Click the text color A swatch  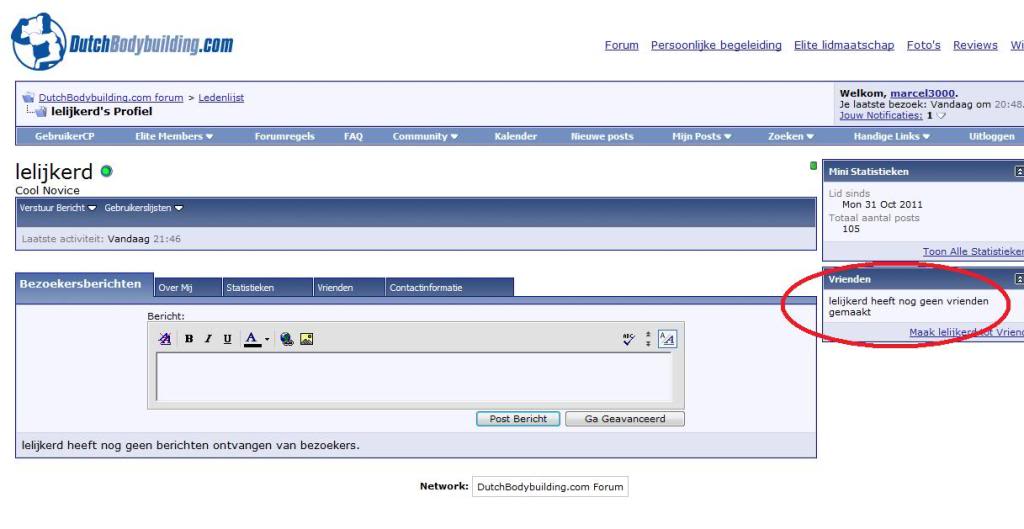tap(252, 339)
